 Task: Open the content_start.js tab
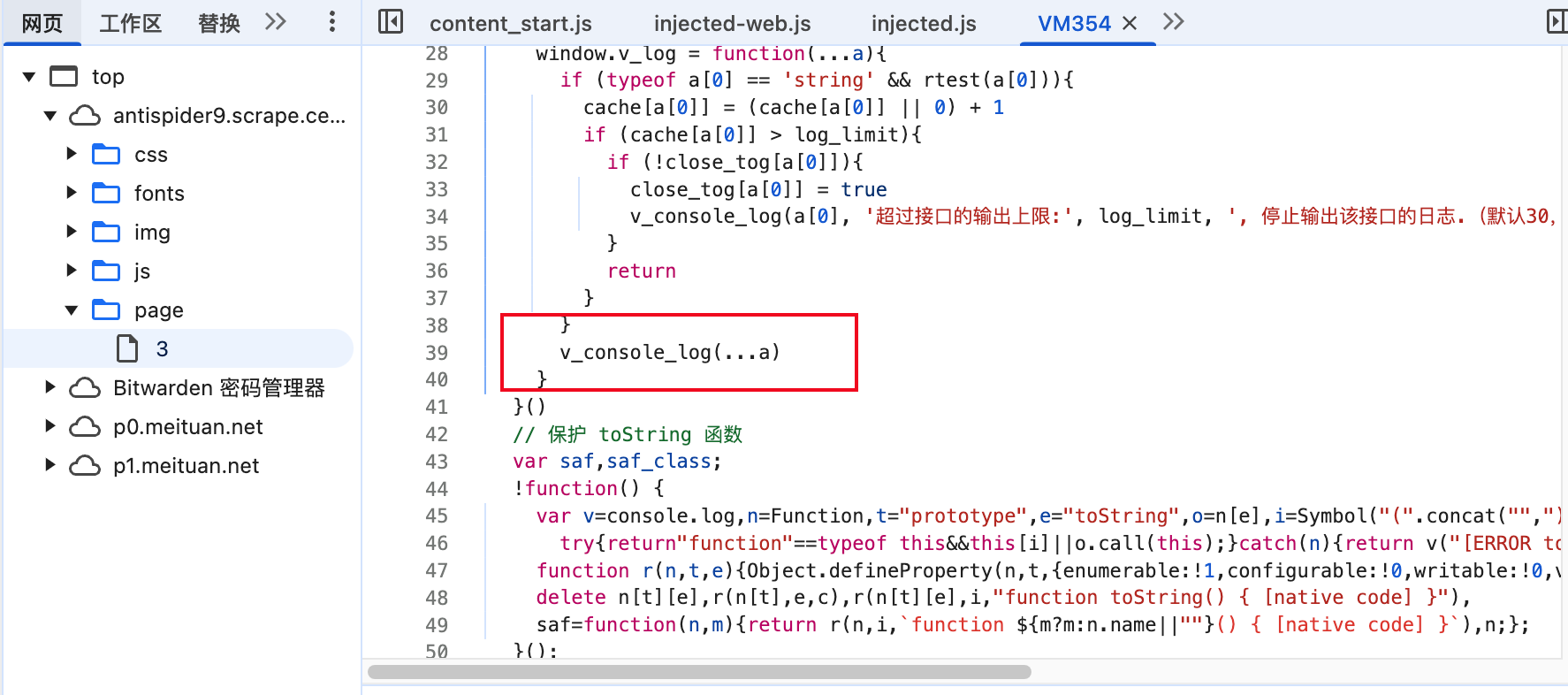[x=510, y=24]
